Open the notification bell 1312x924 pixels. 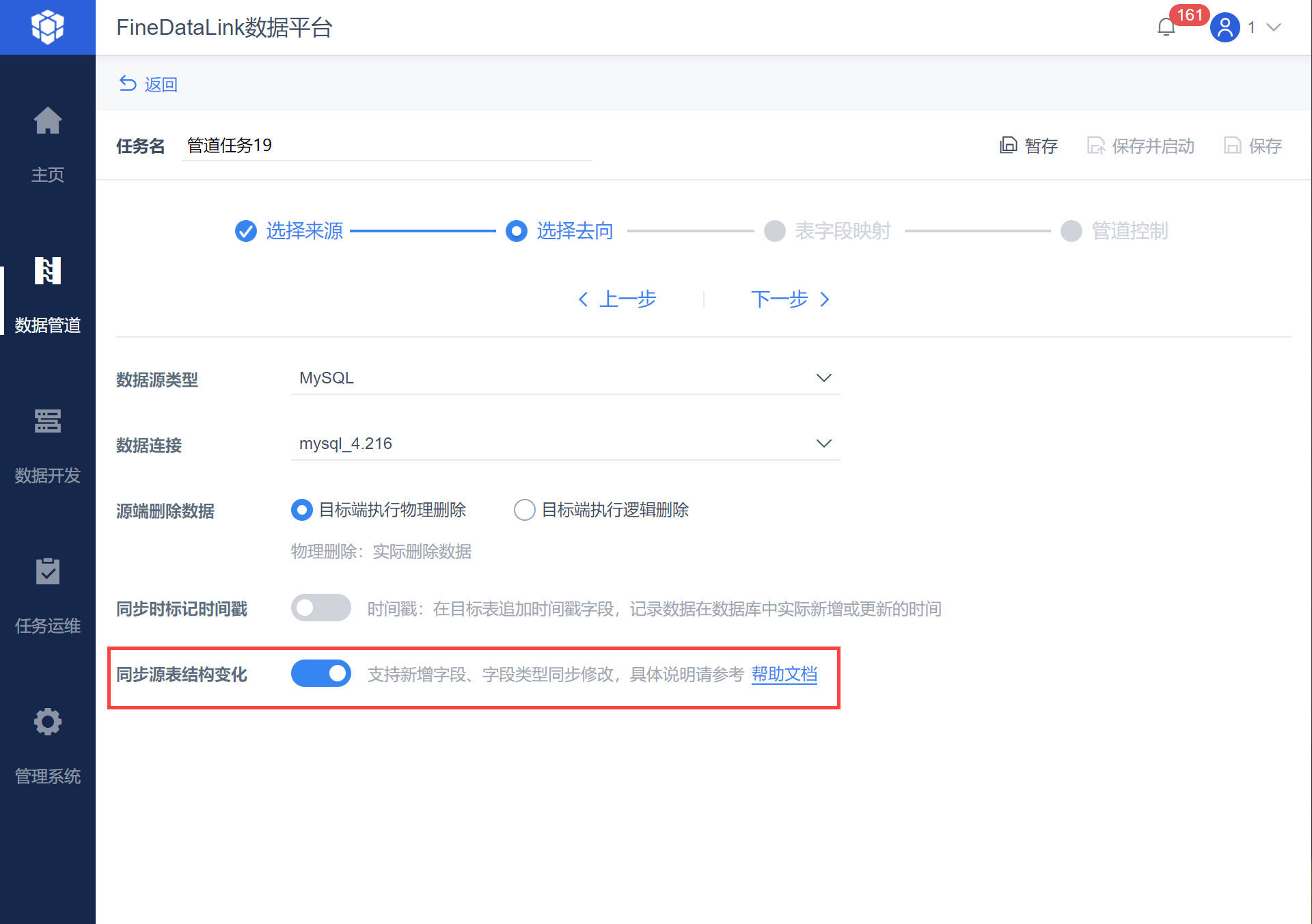coord(1166,27)
